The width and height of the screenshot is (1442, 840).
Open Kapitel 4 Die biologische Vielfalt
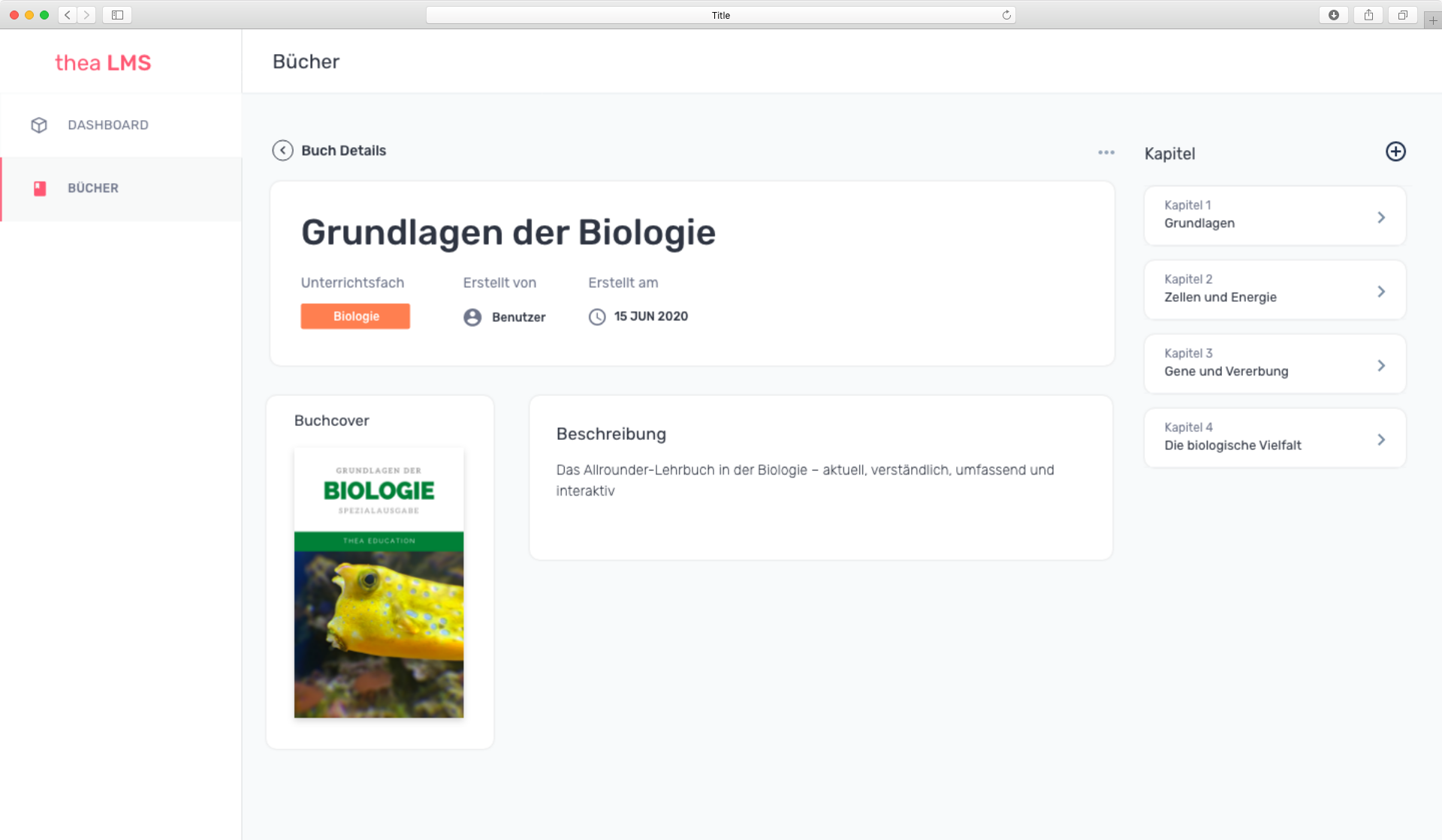click(1274, 438)
